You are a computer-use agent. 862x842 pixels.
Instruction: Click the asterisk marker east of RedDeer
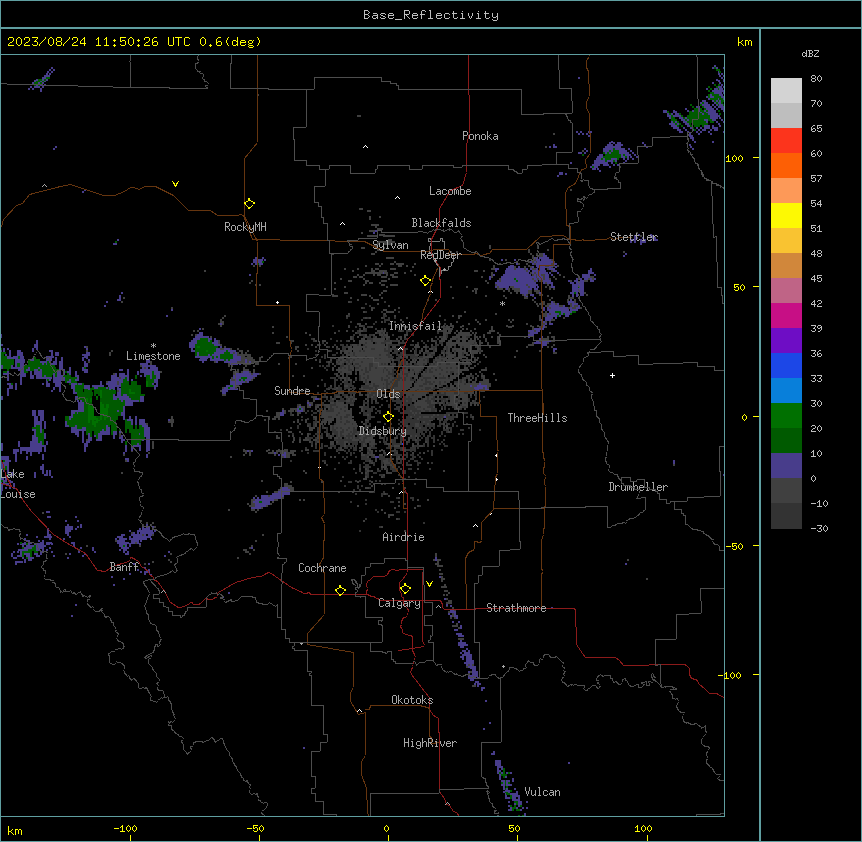(x=502, y=304)
